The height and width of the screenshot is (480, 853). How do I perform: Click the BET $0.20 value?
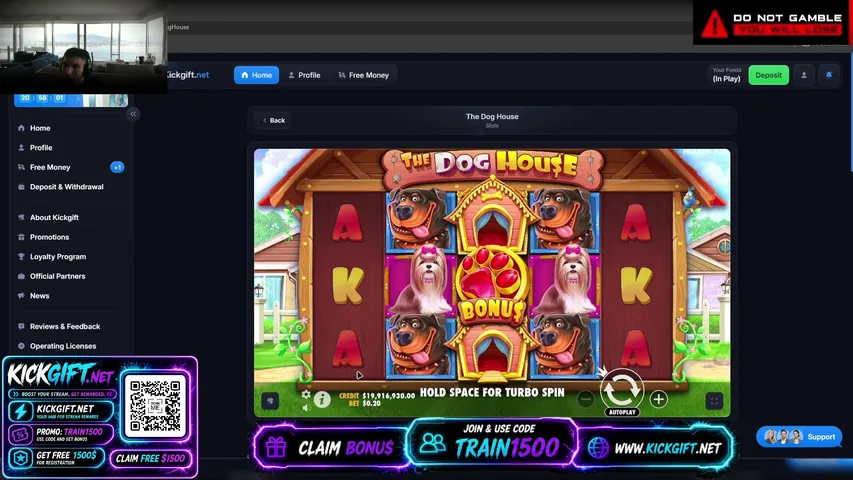[x=371, y=404]
